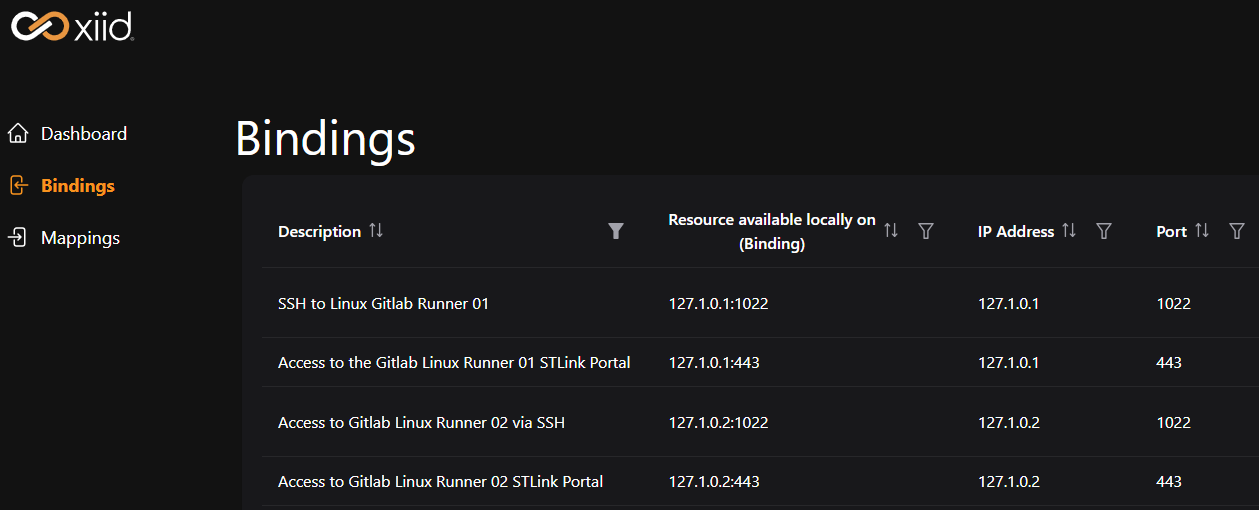
Task: Open filter for Resource available locally column
Action: 926,231
